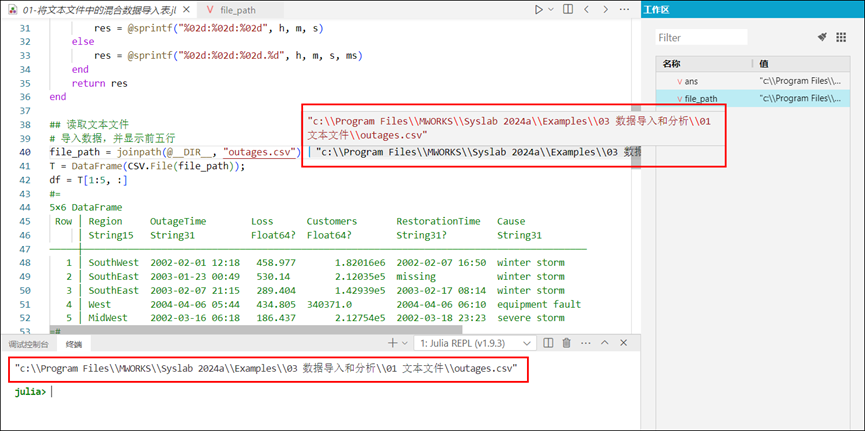865x431 pixels.
Task: Run the Julia file with play icon
Action: [539, 9]
